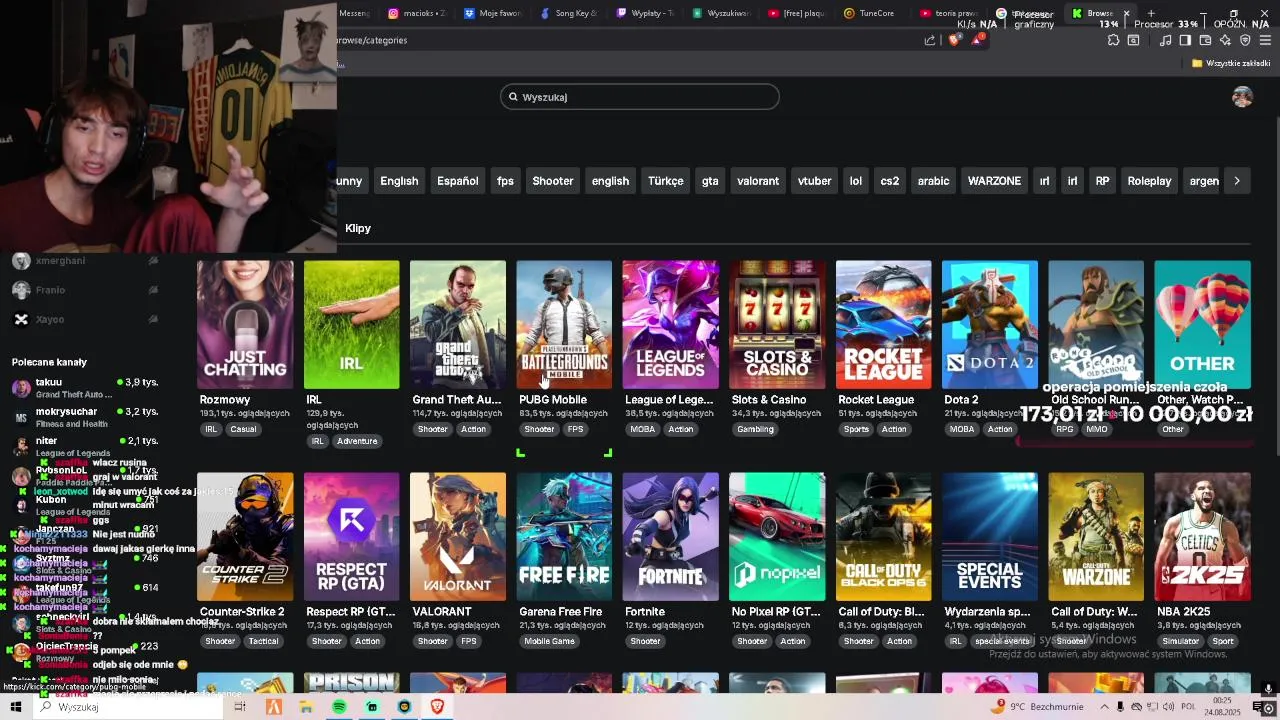Open the Just Chatting category thumbnail
This screenshot has height=720, width=1280.
pos(245,325)
